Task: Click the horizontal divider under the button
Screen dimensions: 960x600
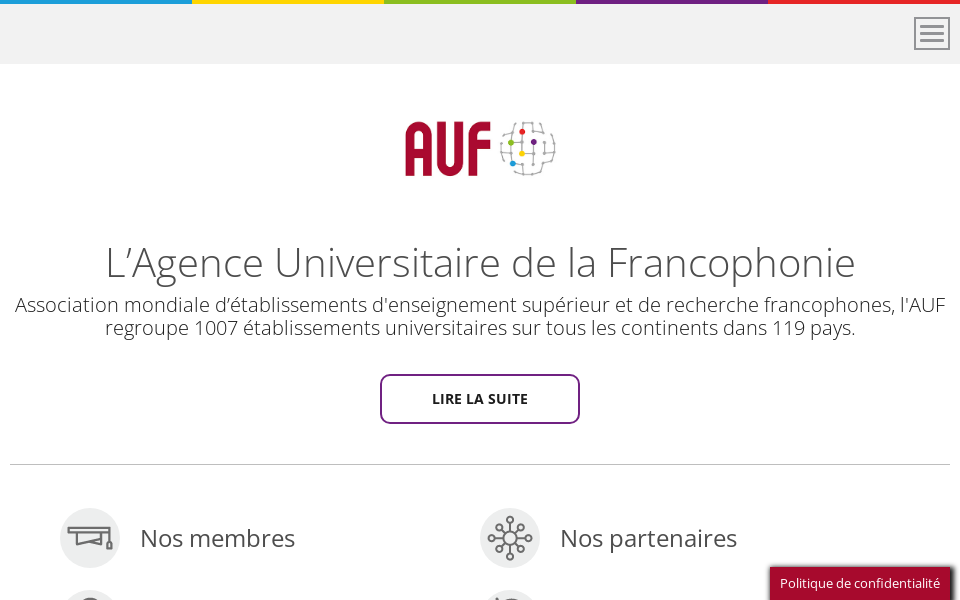Action: [480, 464]
